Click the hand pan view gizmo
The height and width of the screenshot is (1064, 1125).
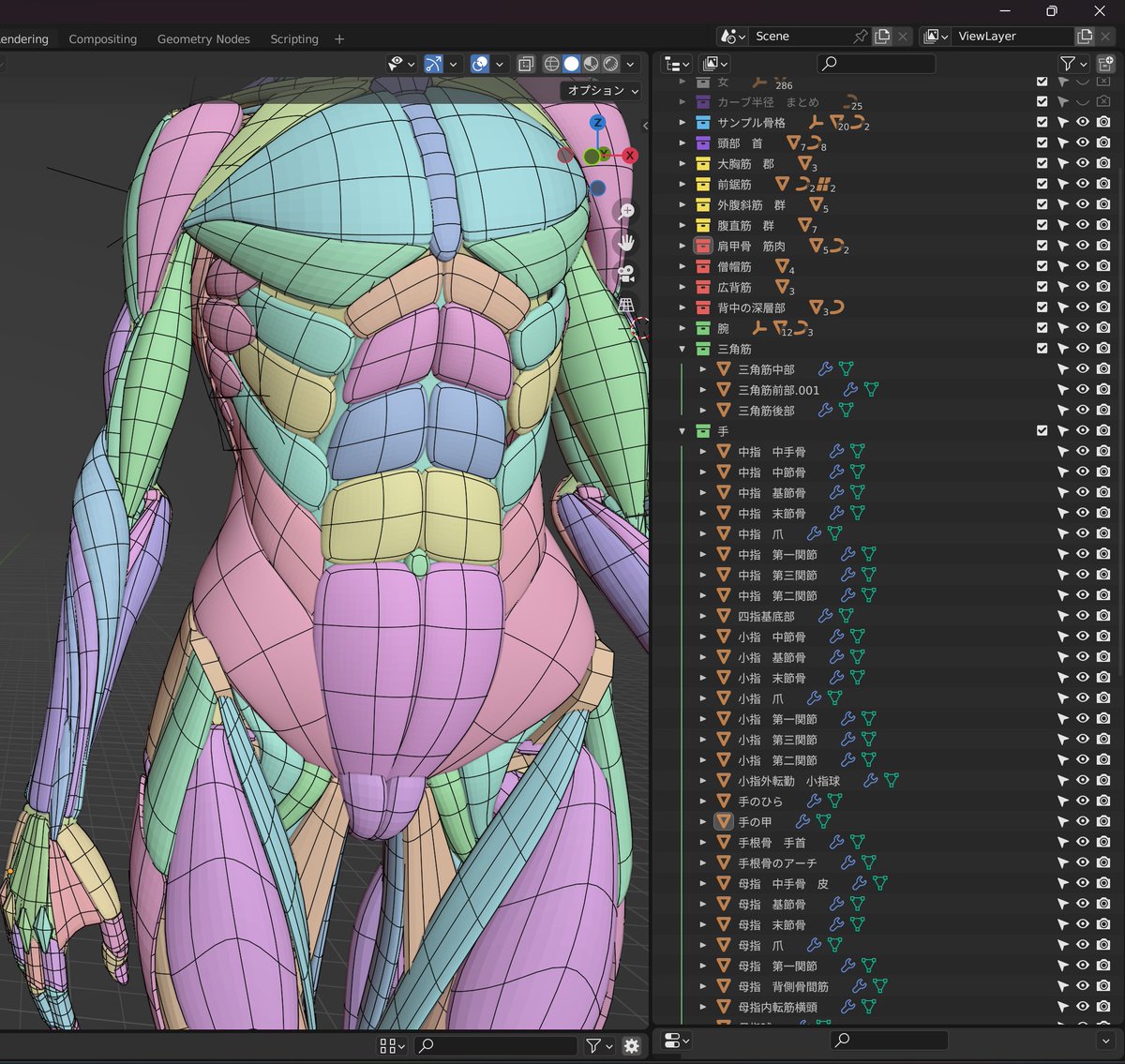point(627,243)
